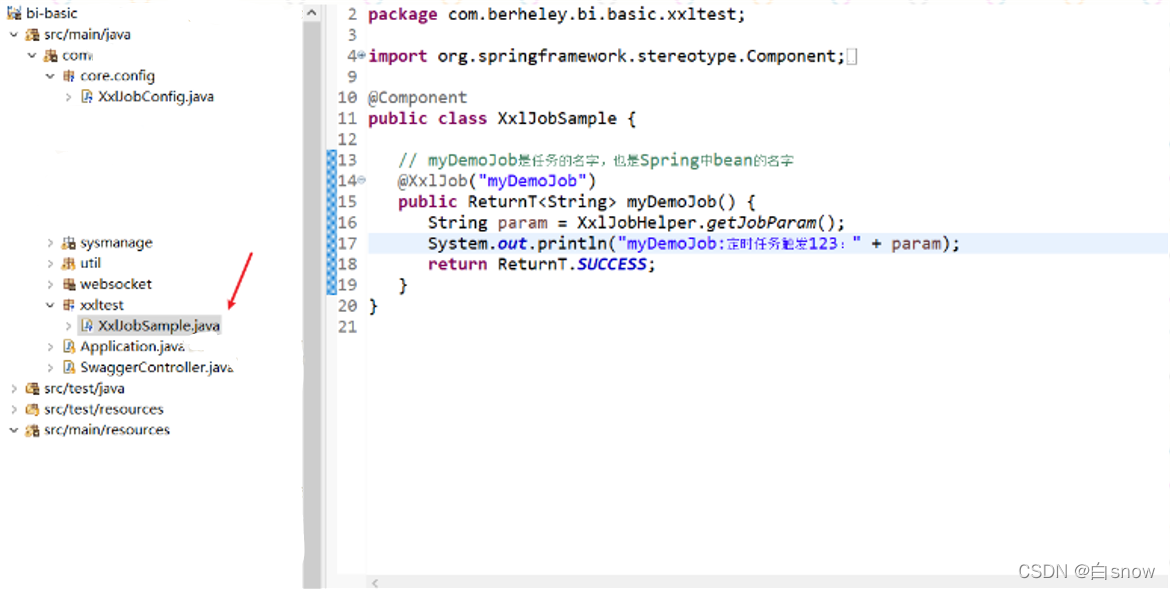
Task: Expand the XxlJobSample.java node
Action: tap(68, 326)
